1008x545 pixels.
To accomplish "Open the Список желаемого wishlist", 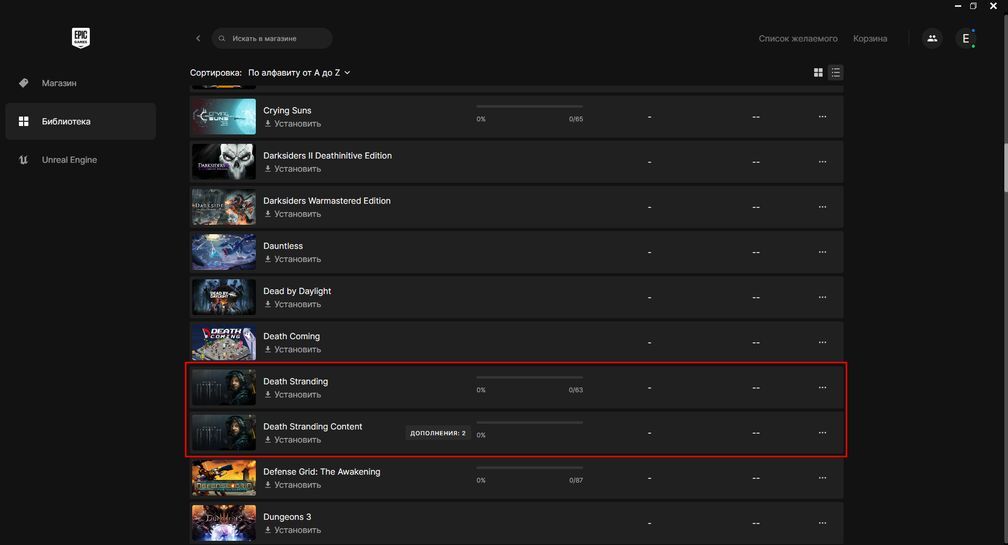I will [797, 39].
